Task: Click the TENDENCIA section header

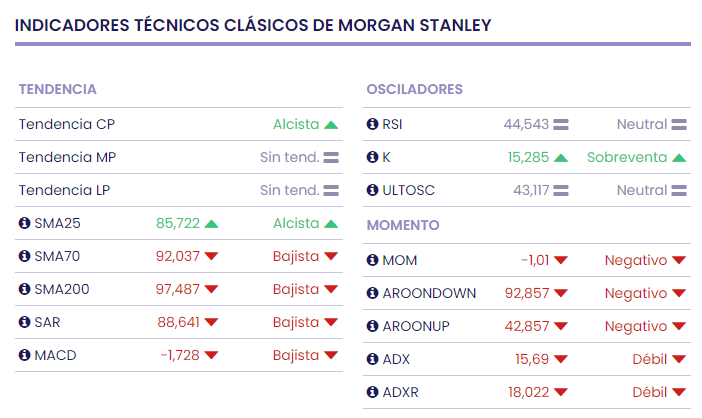Action: pos(57,90)
